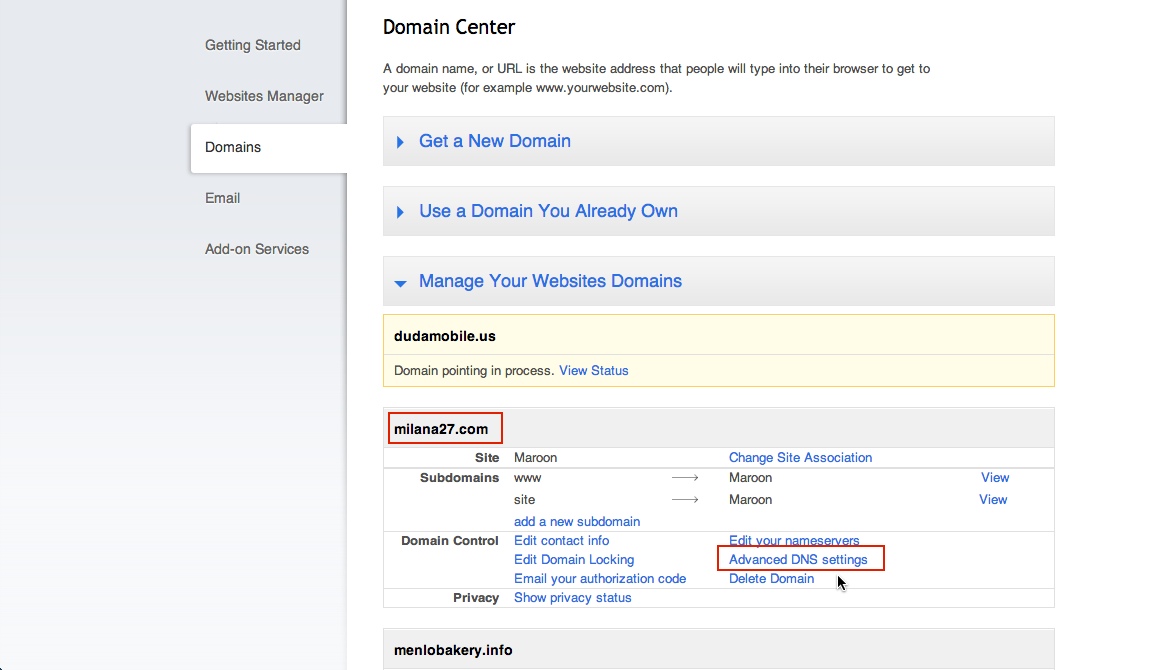Open Add-on Services in sidebar
The height and width of the screenshot is (670, 1160).
point(257,249)
